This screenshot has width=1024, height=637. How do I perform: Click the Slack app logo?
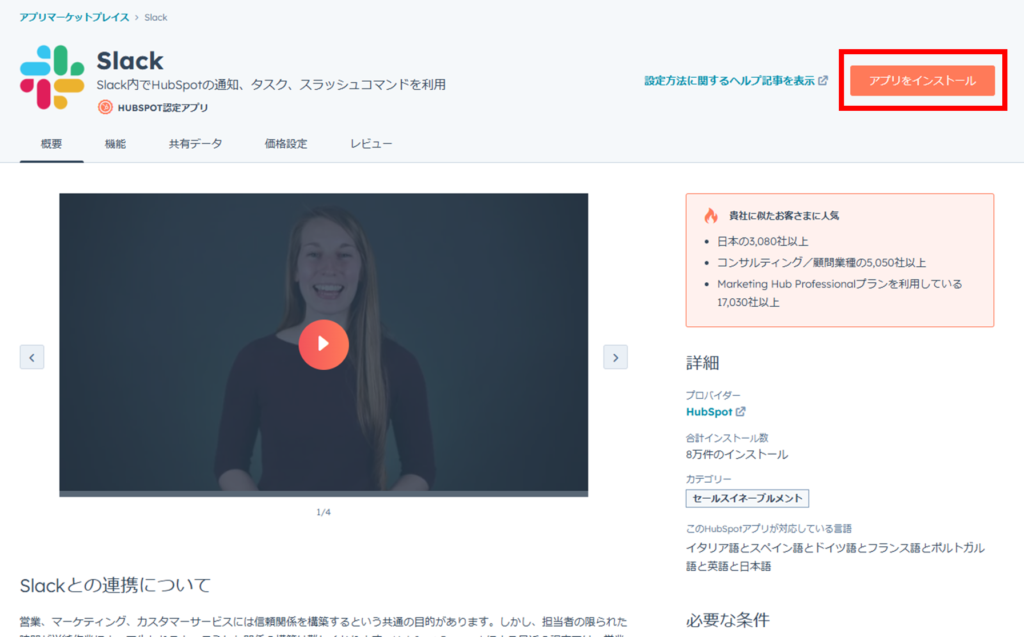point(52,77)
